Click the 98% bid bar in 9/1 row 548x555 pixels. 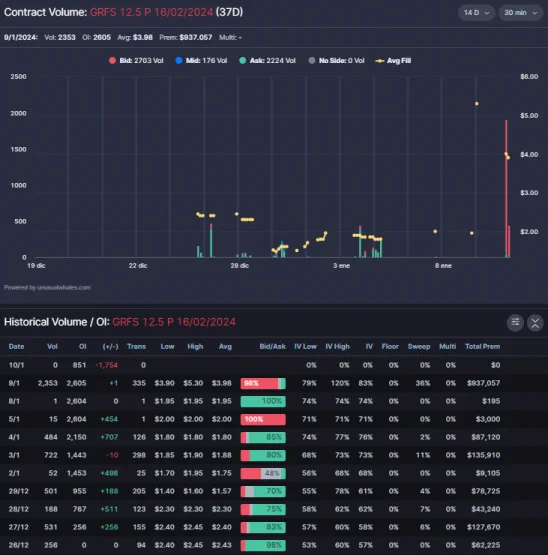(263, 383)
